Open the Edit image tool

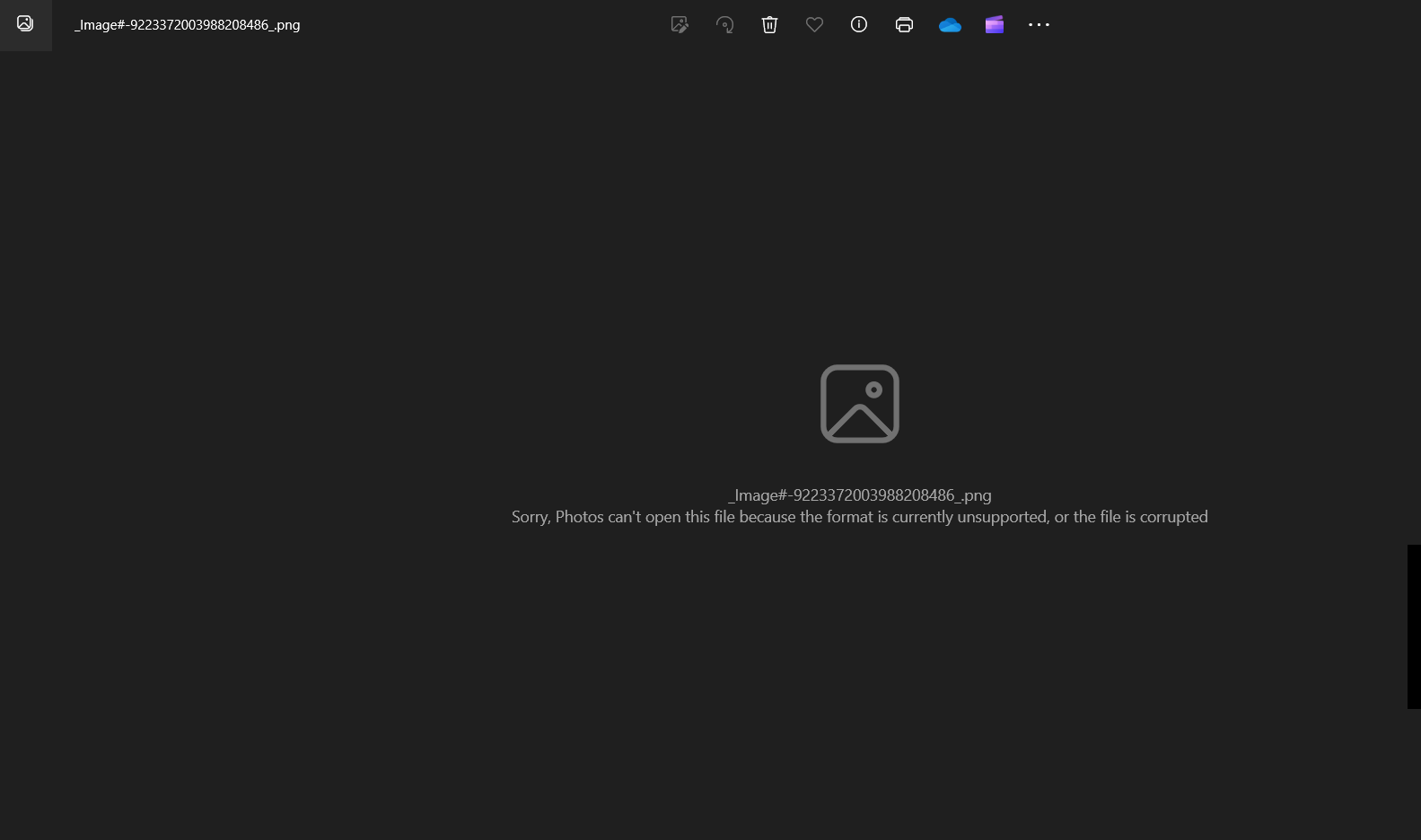click(x=680, y=25)
